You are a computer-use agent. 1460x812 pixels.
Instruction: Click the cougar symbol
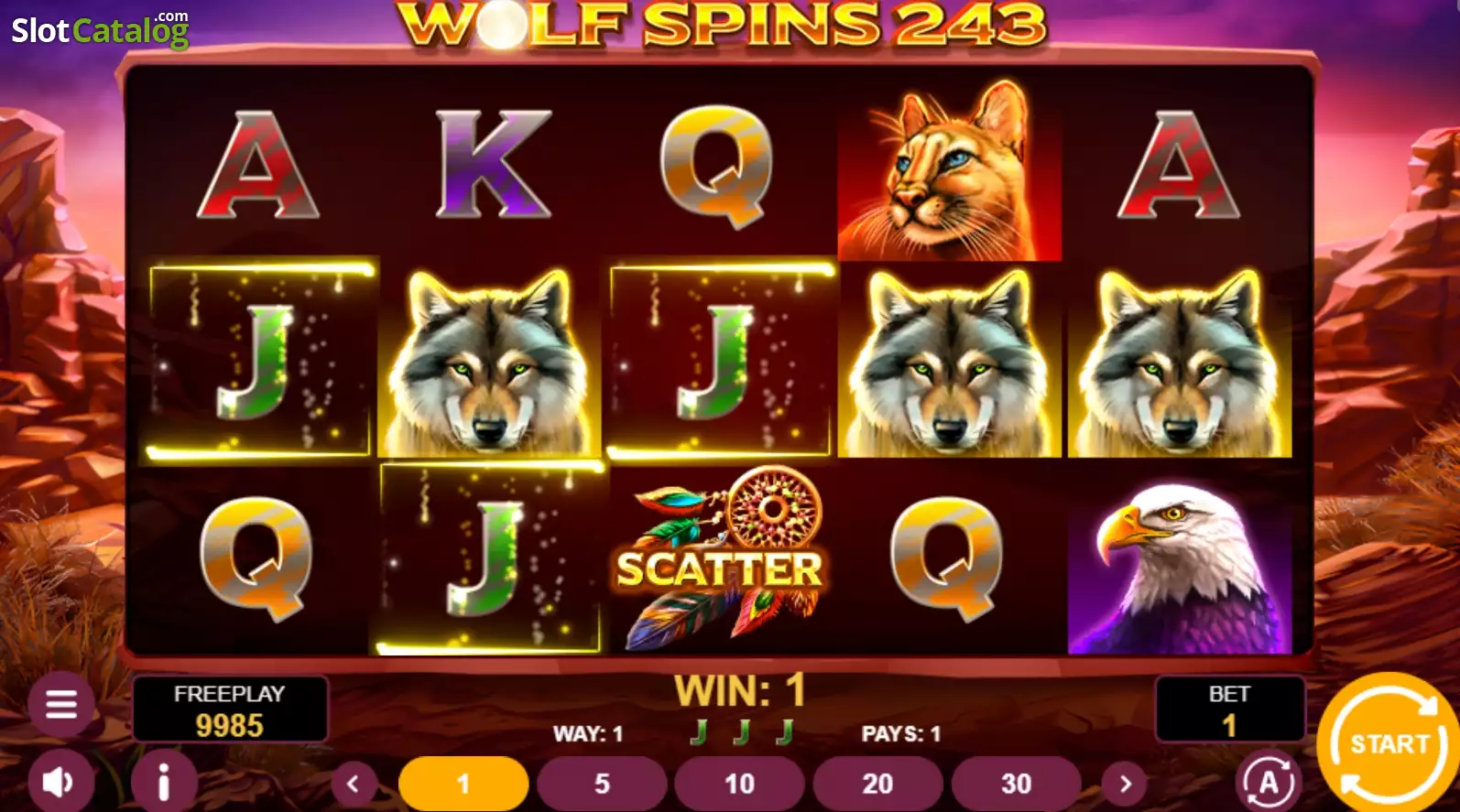coord(949,170)
